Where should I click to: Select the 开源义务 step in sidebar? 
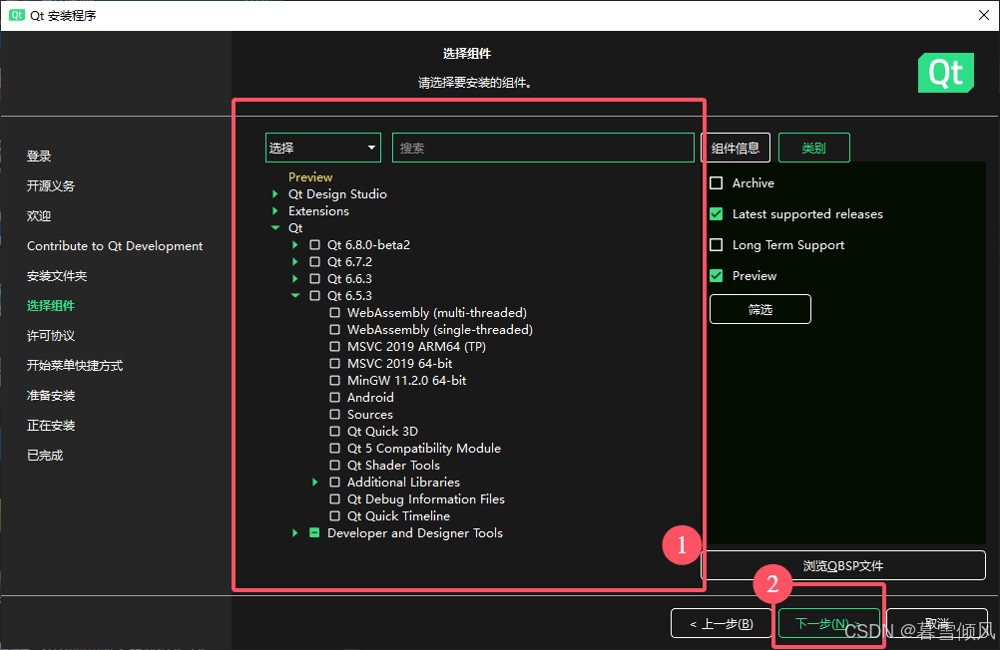[50, 186]
